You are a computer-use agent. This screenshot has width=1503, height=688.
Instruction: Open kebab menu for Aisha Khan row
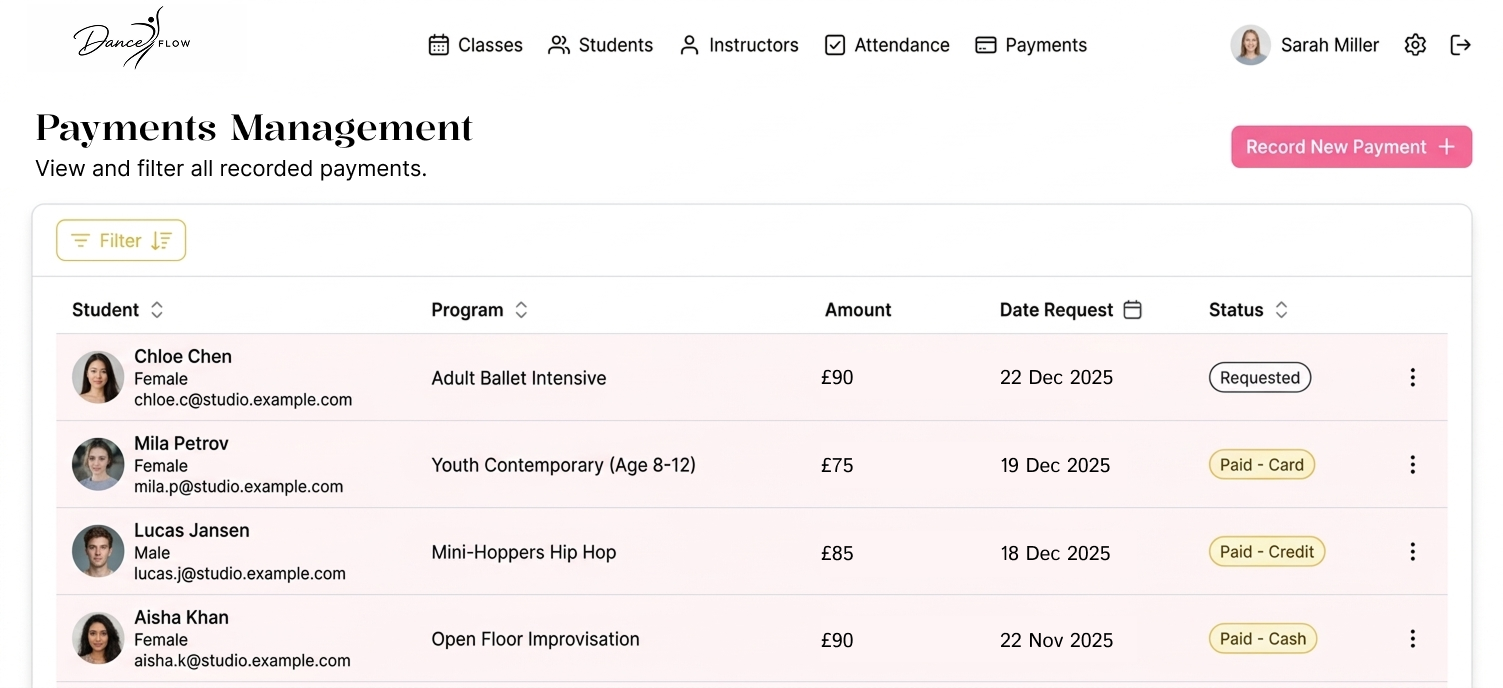click(1412, 638)
